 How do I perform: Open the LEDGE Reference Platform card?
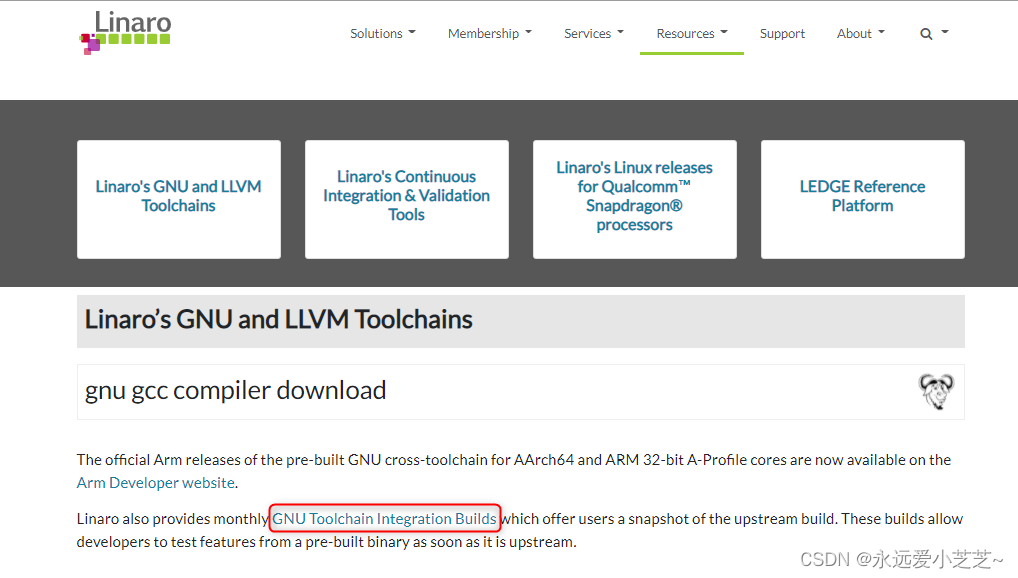(862, 199)
